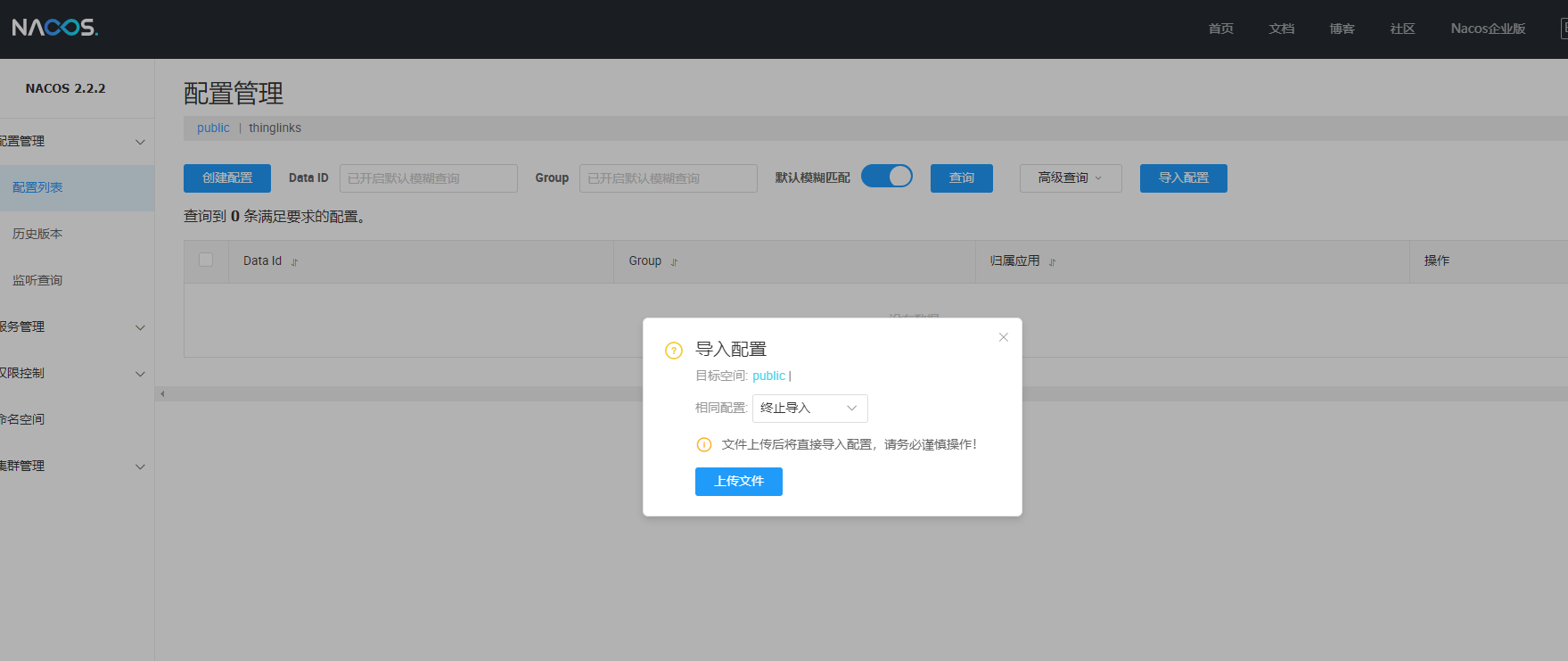Sort by Data Id column
This screenshot has width=1568, height=661.
295,262
